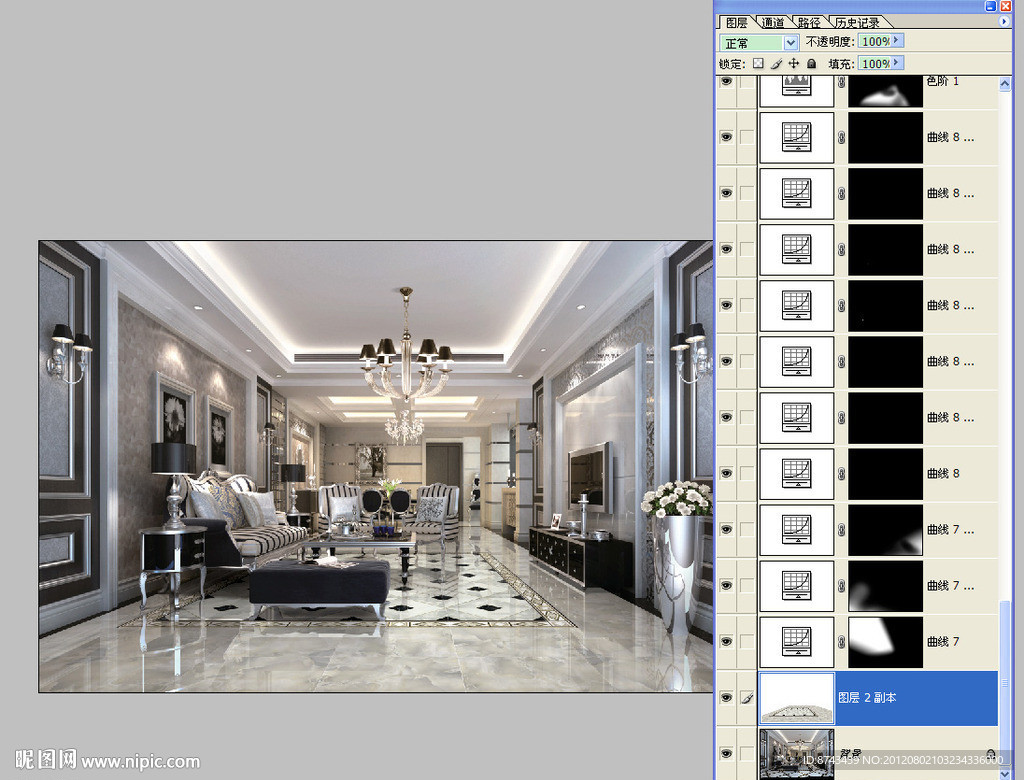Open the 不透明度 slider arrow

click(897, 41)
